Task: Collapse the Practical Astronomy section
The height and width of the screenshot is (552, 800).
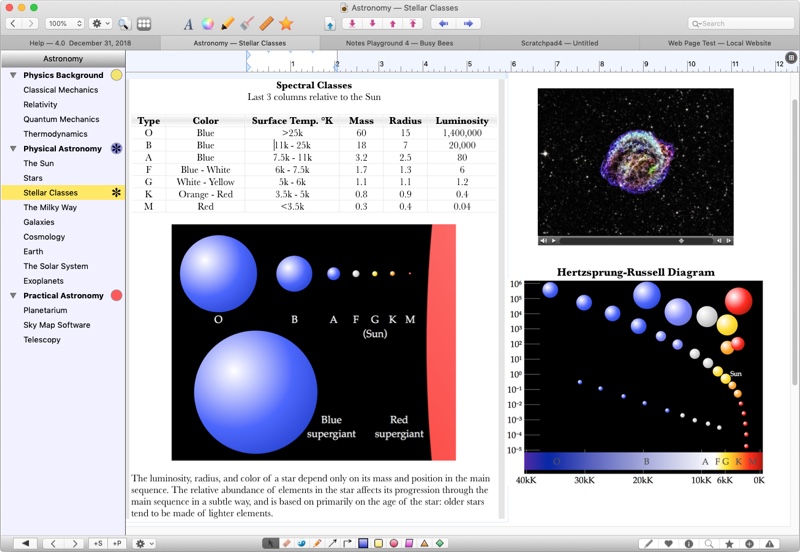Action: pos(13,296)
